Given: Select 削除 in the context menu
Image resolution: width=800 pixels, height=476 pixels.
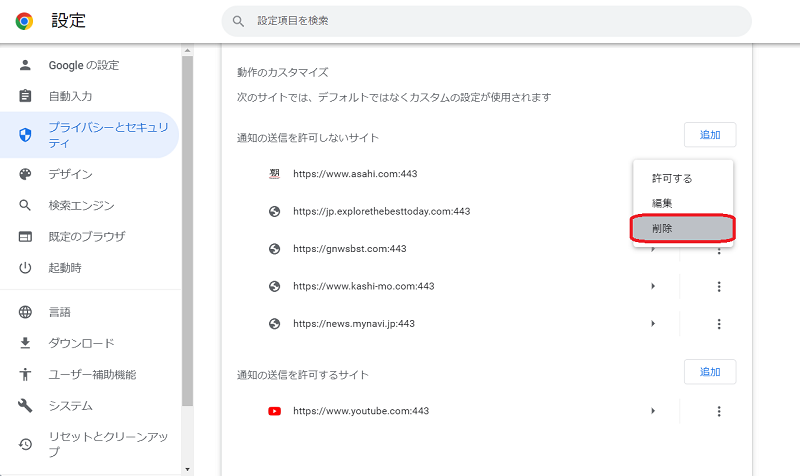Looking at the screenshot, I should tap(682, 228).
